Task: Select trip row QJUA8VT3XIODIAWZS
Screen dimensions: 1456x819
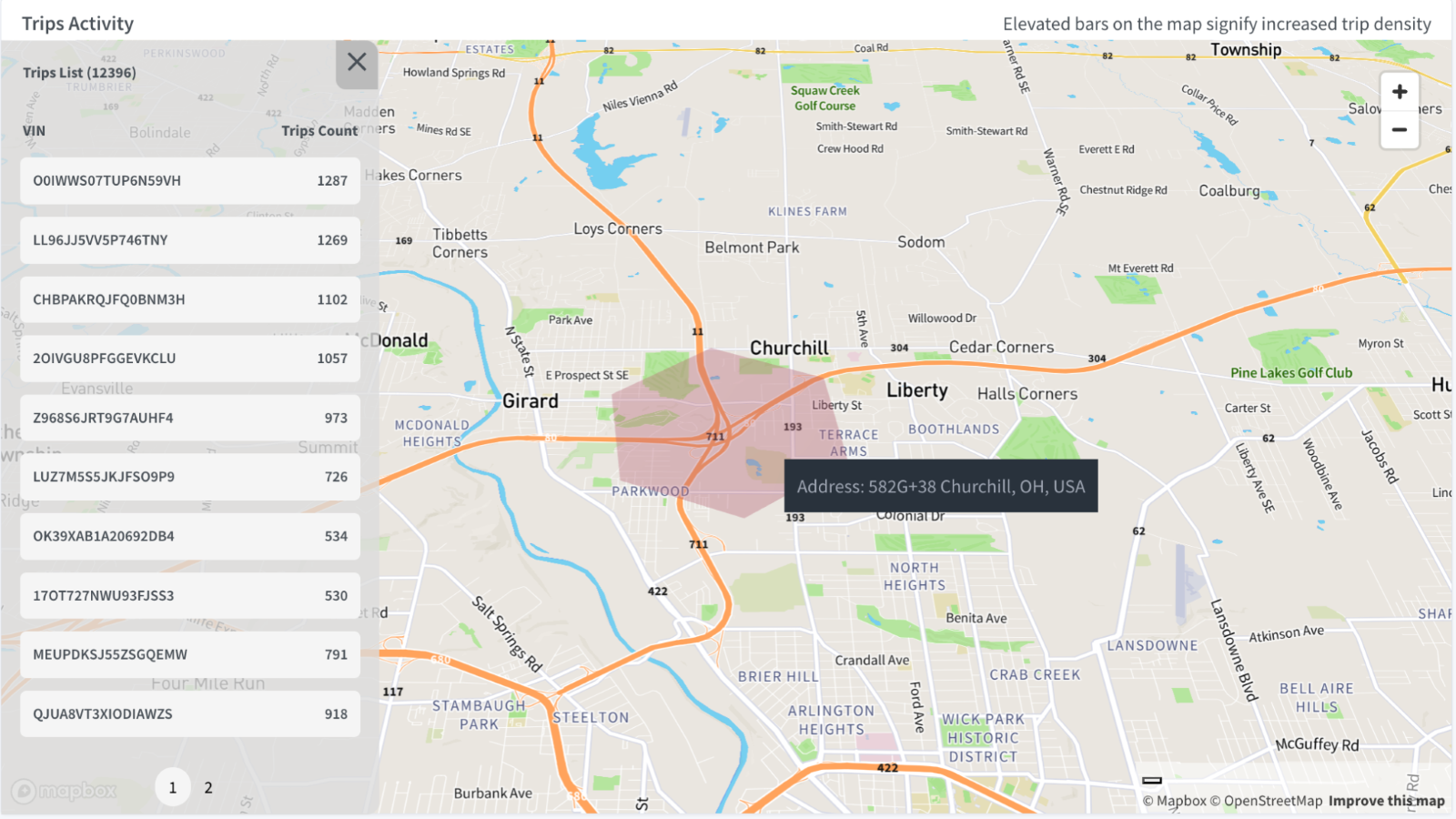Action: point(190,714)
